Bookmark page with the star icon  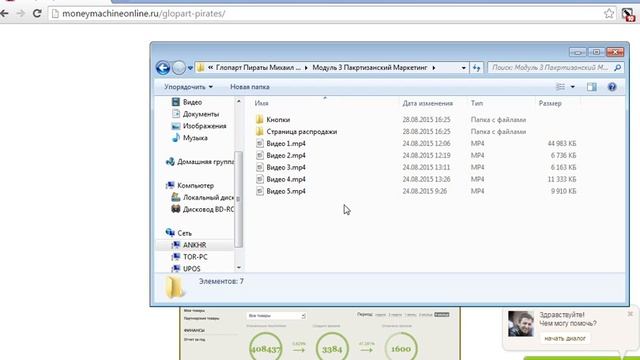(609, 13)
